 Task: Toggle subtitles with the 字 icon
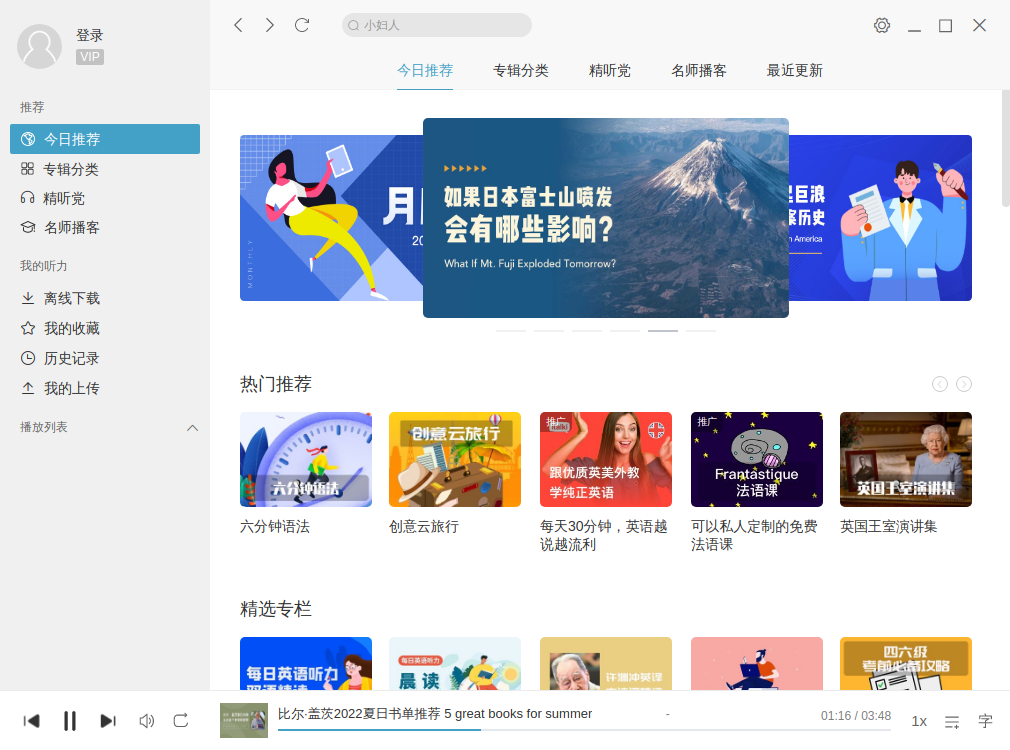pyautogui.click(x=986, y=721)
